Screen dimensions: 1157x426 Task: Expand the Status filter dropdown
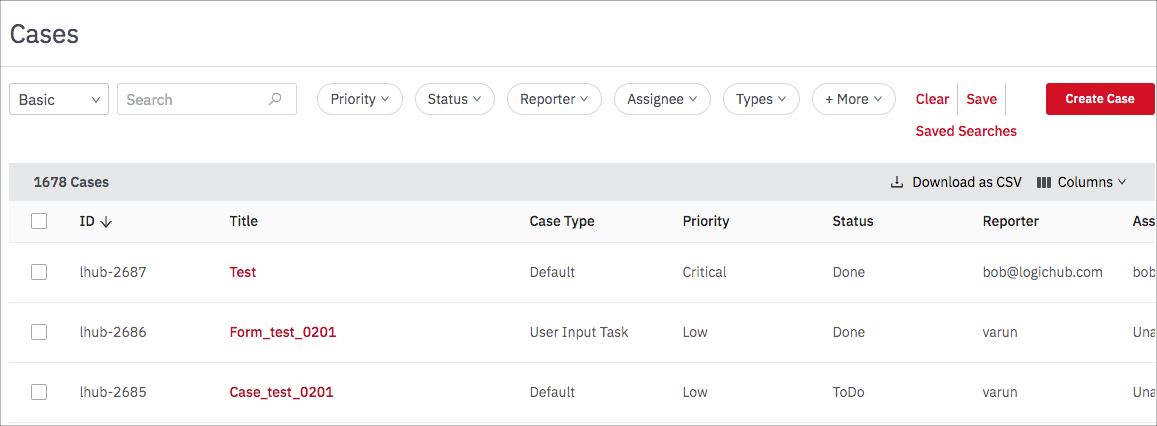[455, 99]
